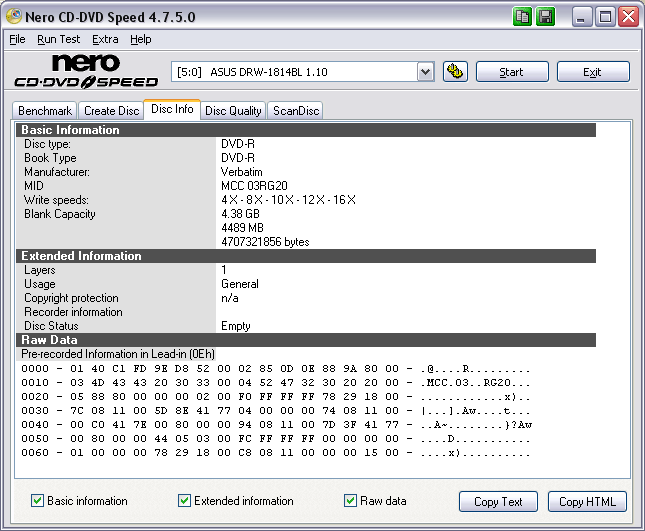Open the File menu
Image resolution: width=645 pixels, height=531 pixels.
17,39
